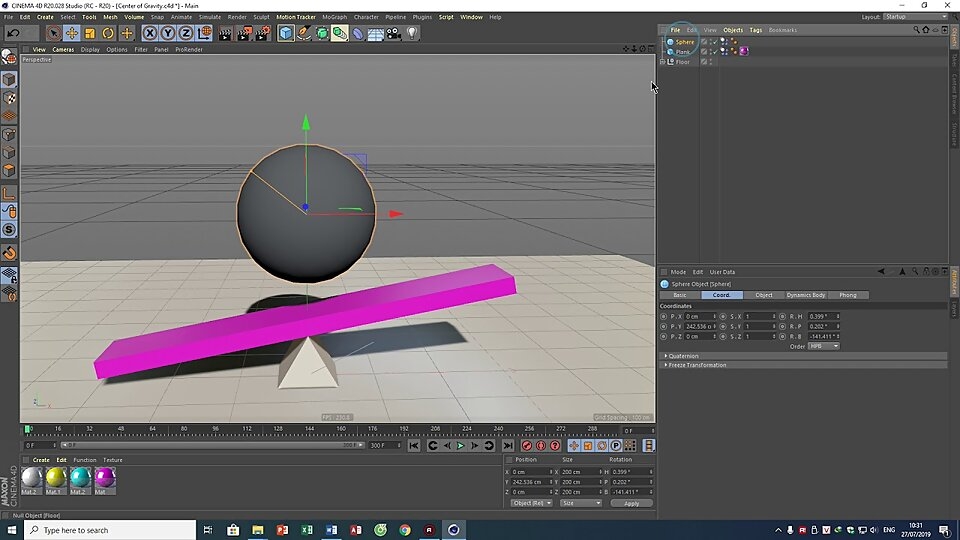Add a Floor environment object
The image size is (960, 540).
(x=376, y=33)
